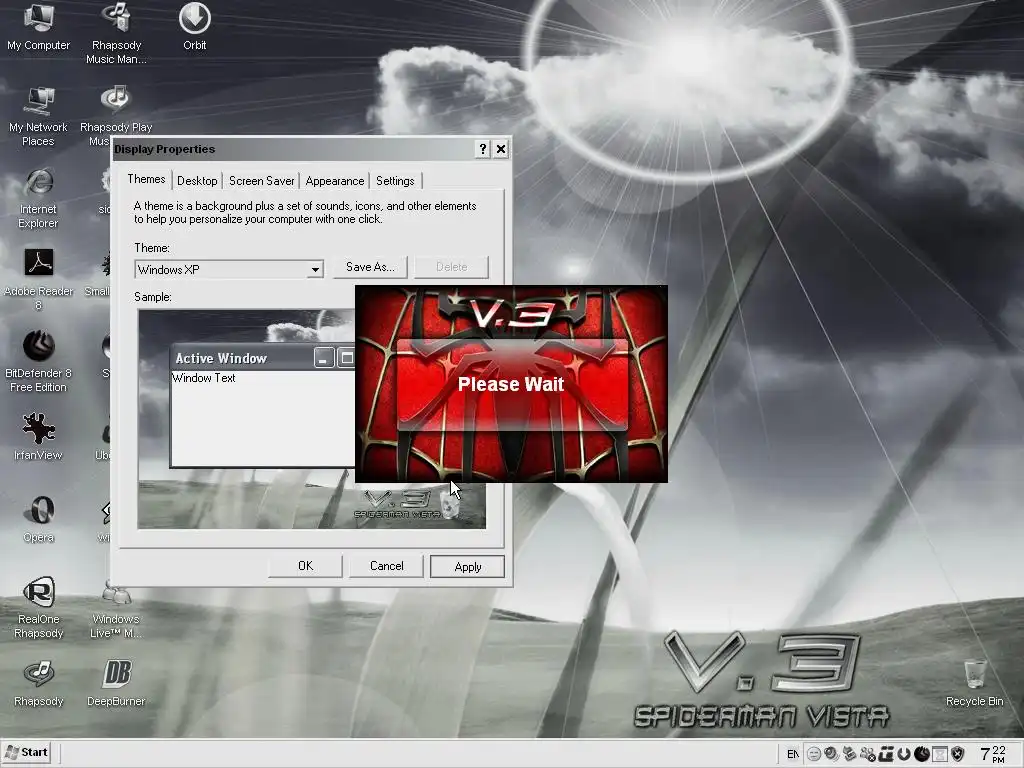
Task: Click the EN language indicator in taskbar
Action: [792, 754]
